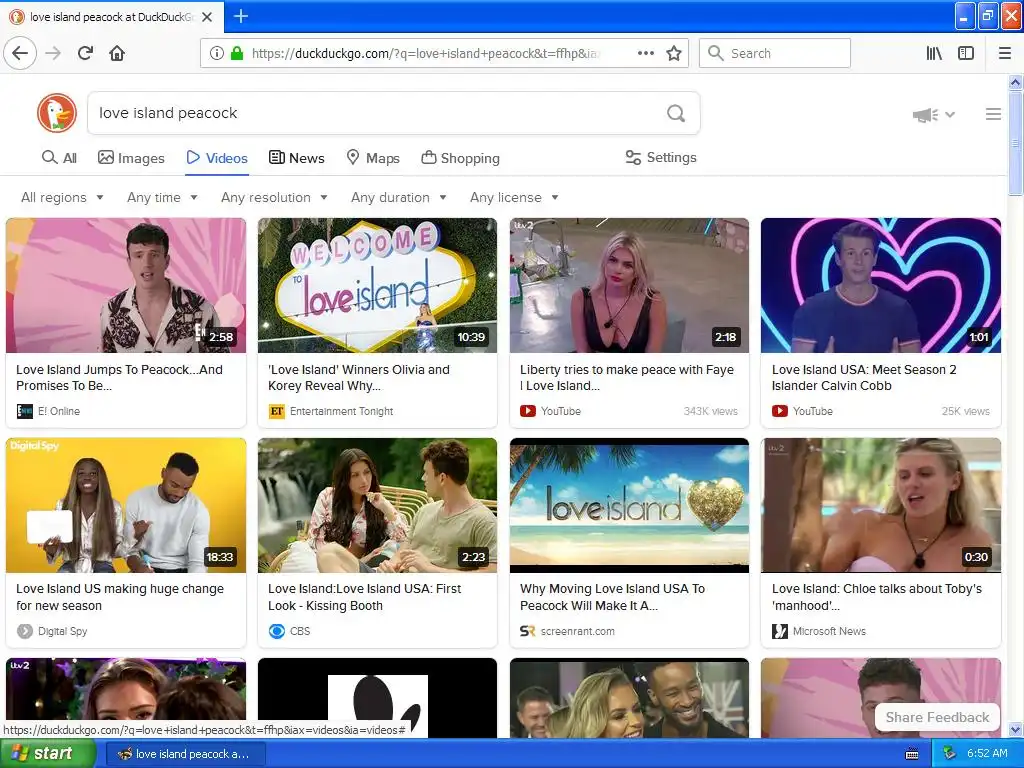Open 'Liberty tries to make peace with Faye' title
1024x768 pixels.
[627, 377]
